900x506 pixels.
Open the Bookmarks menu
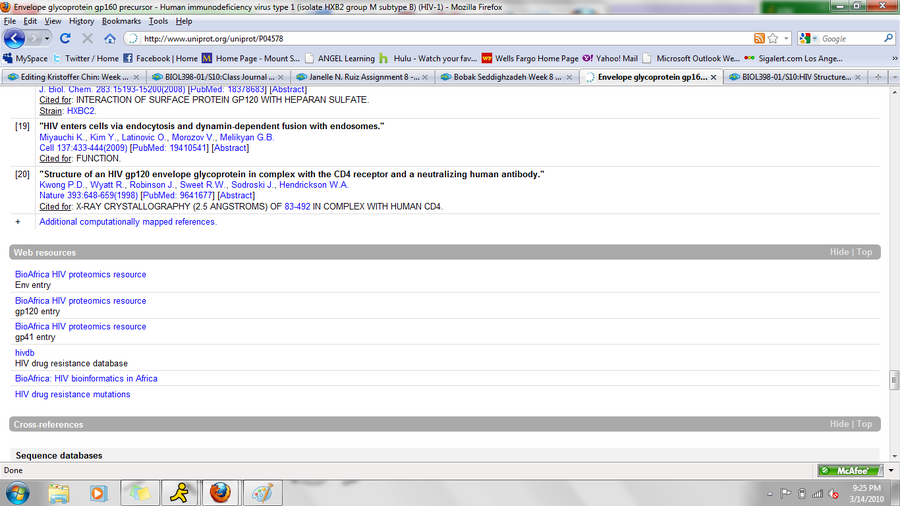click(121, 20)
